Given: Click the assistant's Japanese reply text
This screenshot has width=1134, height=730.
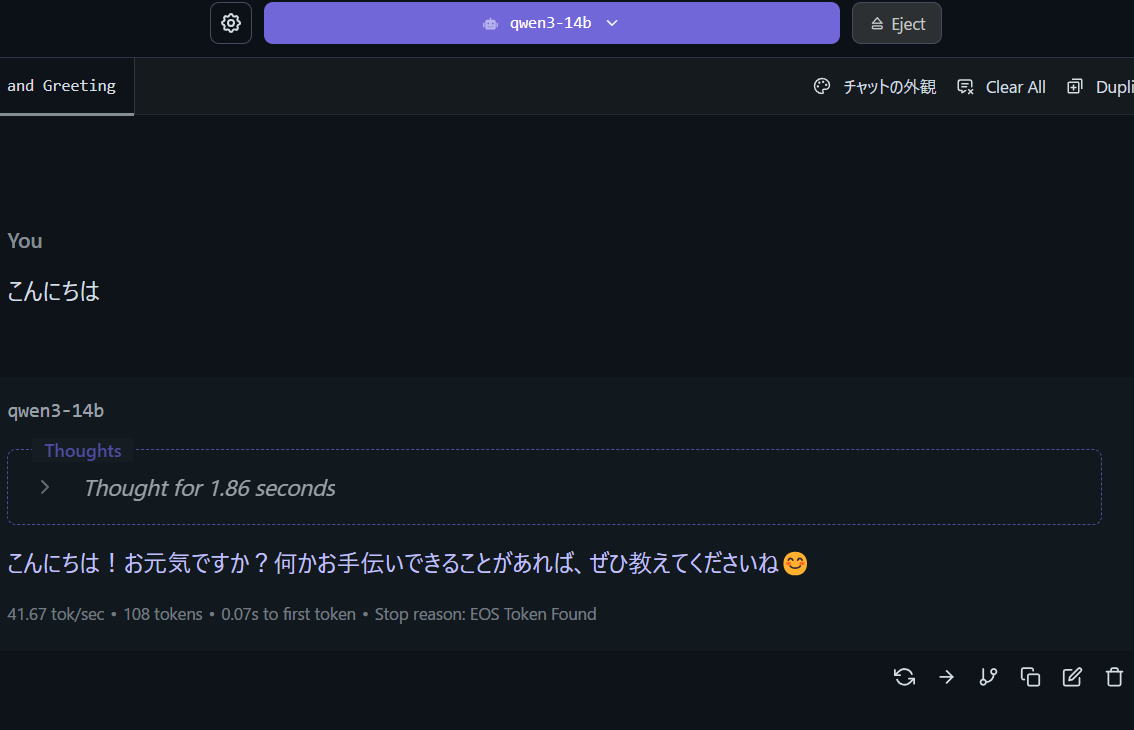Looking at the screenshot, I should [x=392, y=564].
